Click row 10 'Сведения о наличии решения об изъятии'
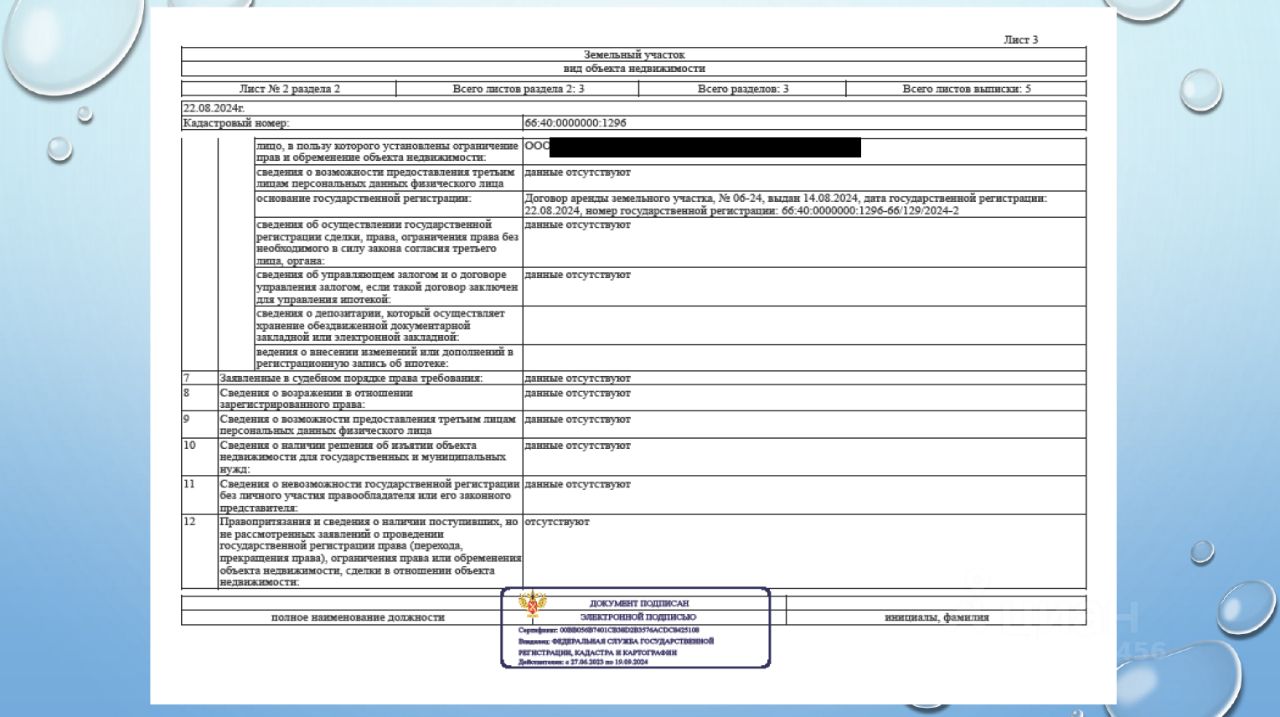1280x717 pixels. pyautogui.click(x=364, y=456)
